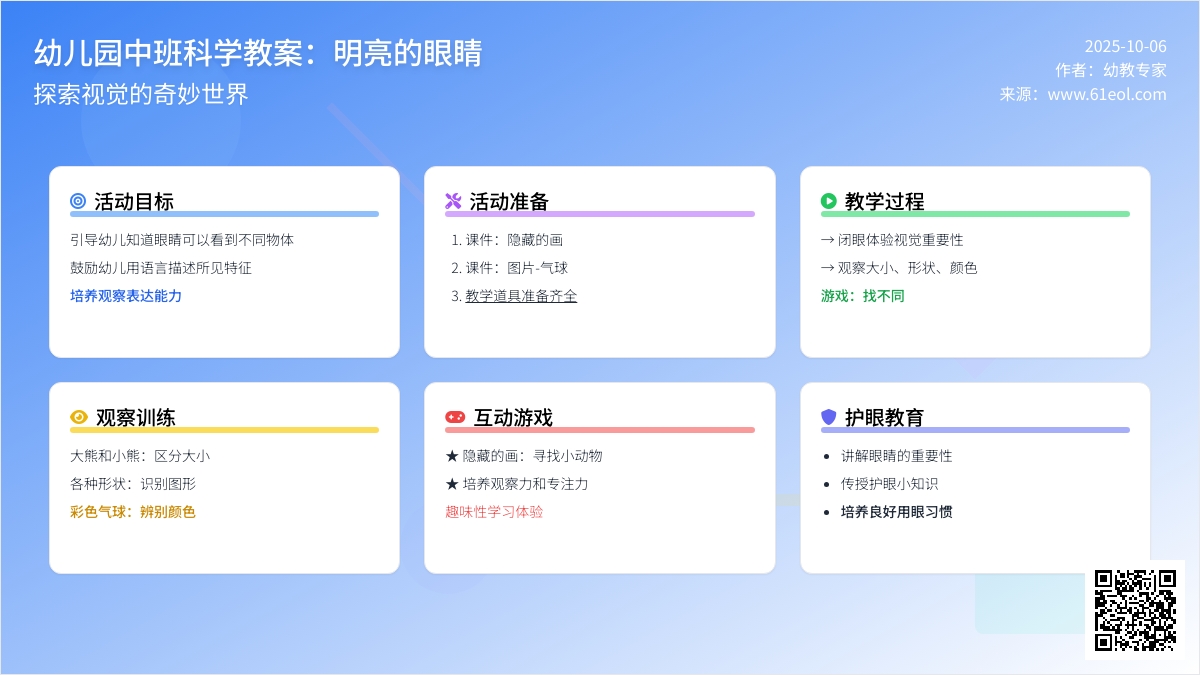1200x675 pixels.
Task: Click the tools icon beside 活动准备
Action: pos(453,201)
